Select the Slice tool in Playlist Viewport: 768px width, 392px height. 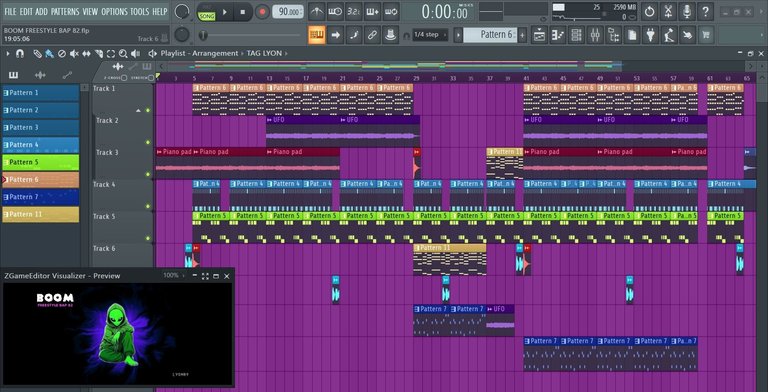(98, 53)
